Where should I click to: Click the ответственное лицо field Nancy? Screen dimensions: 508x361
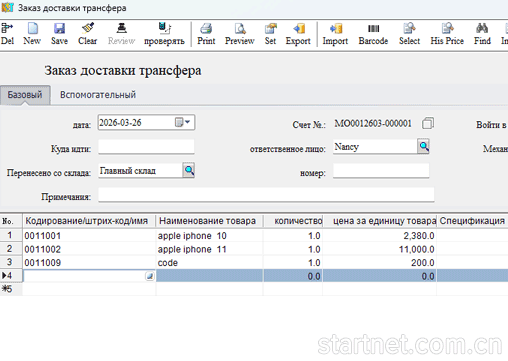click(x=375, y=147)
